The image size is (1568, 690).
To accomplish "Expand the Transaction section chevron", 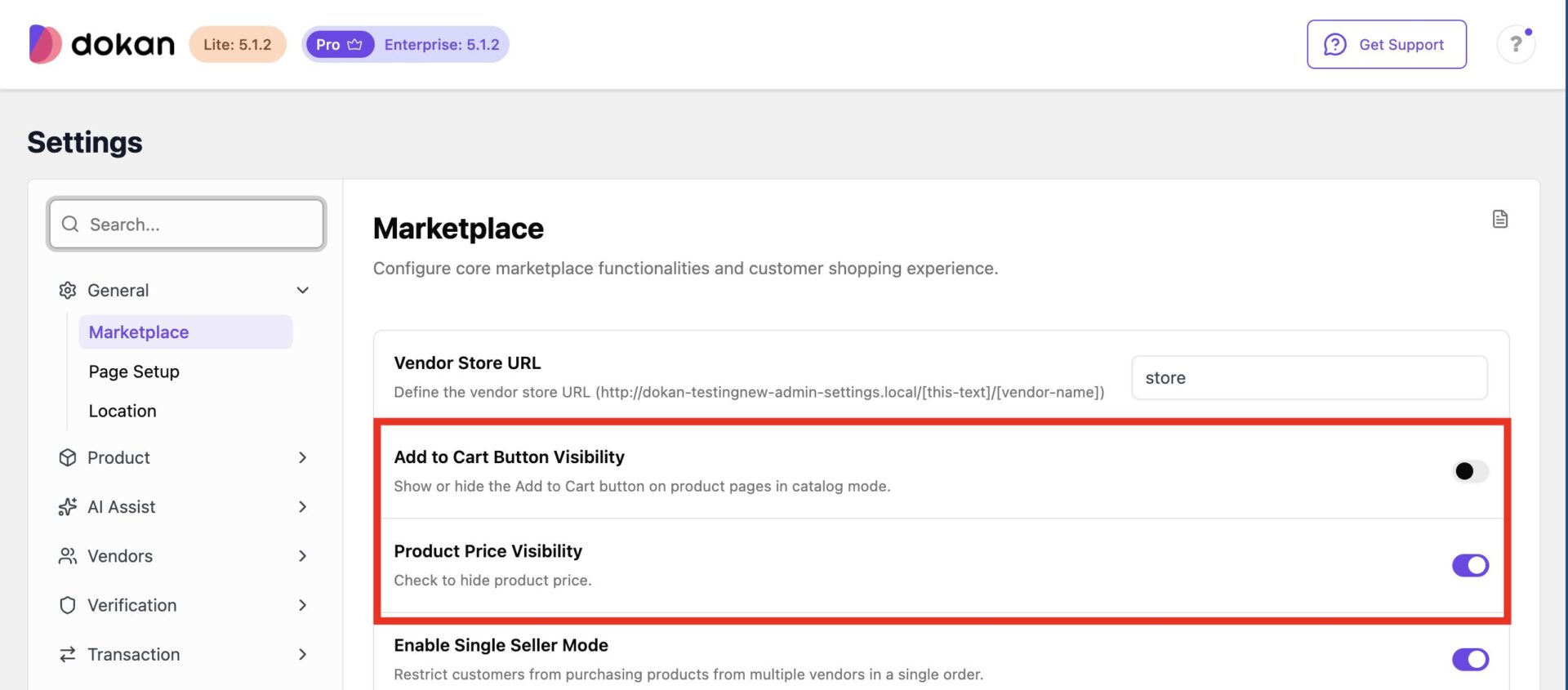I will coord(303,654).
